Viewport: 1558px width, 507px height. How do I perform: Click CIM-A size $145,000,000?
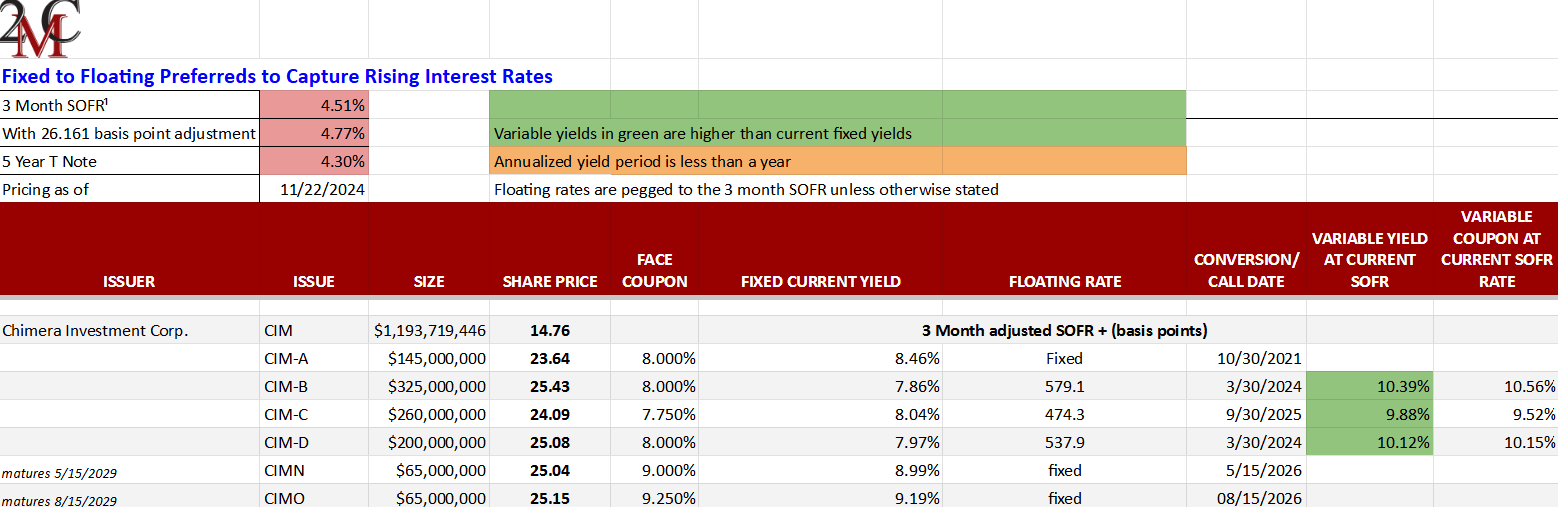429,358
